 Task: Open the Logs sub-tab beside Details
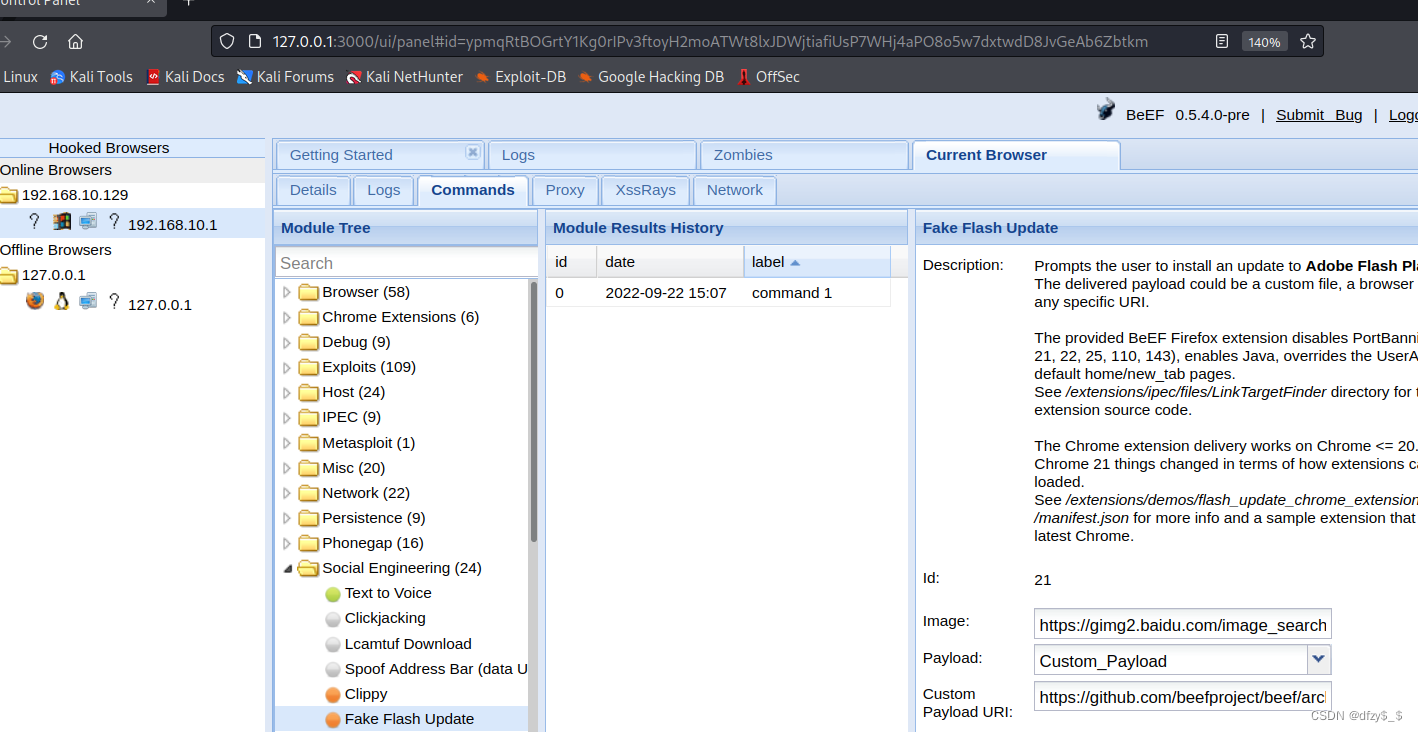383,190
